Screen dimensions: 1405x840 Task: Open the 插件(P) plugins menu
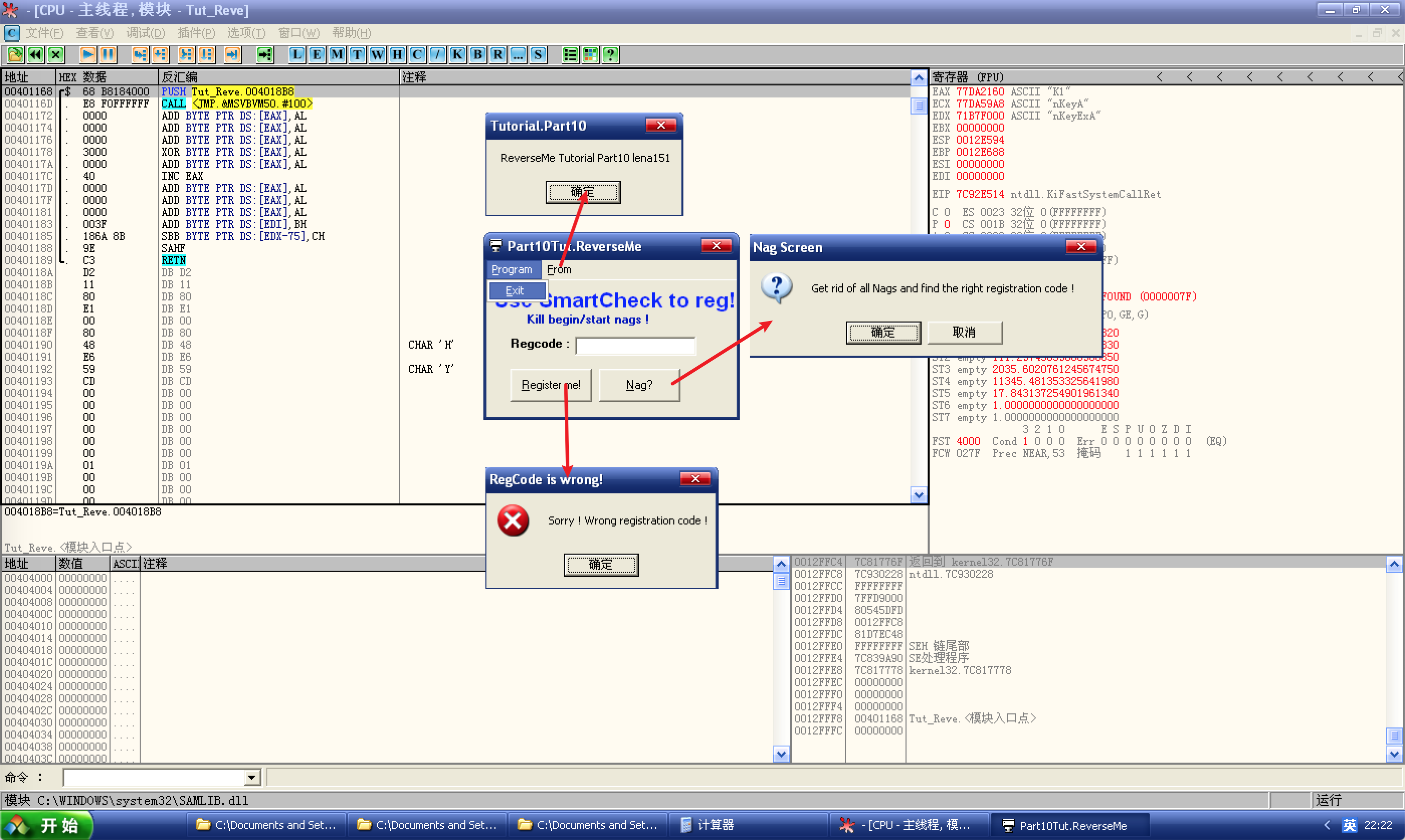click(x=196, y=33)
